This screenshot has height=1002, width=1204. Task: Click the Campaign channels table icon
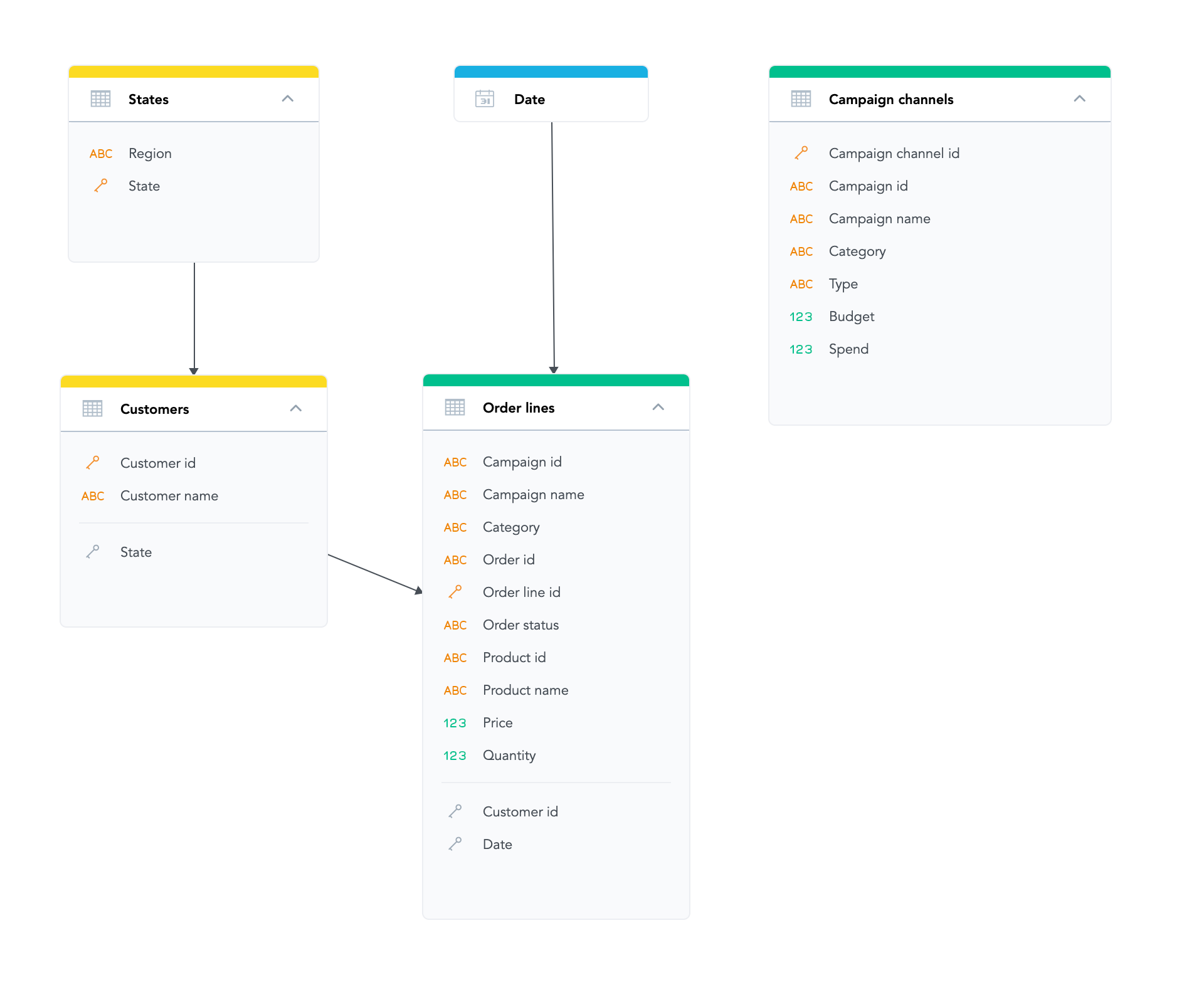click(x=801, y=99)
